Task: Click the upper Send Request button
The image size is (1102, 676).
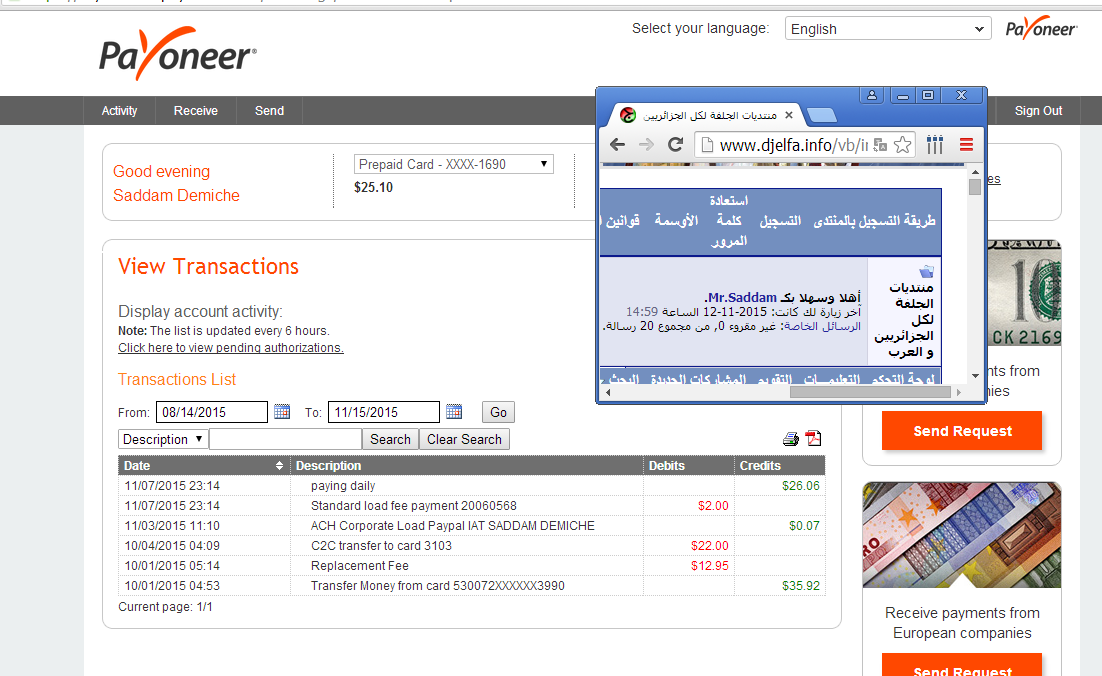Action: [x=962, y=431]
